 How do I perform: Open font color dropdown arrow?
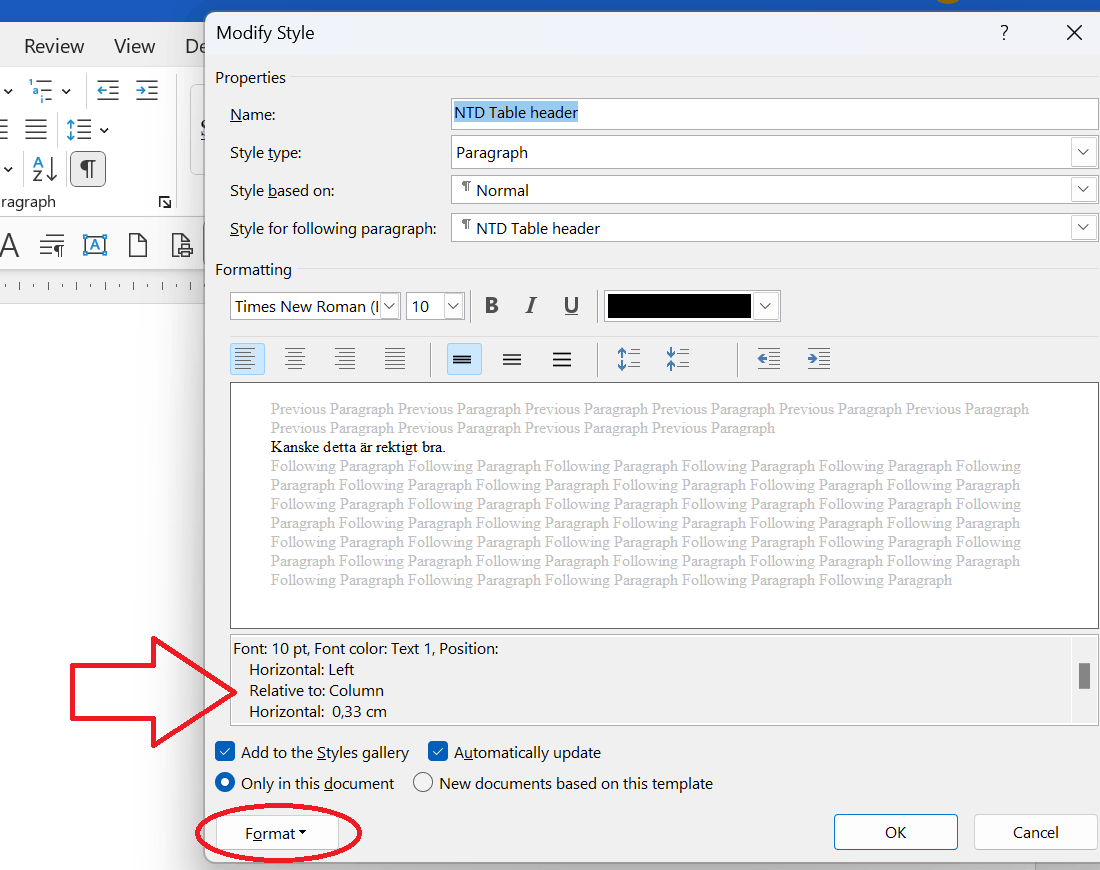point(765,306)
